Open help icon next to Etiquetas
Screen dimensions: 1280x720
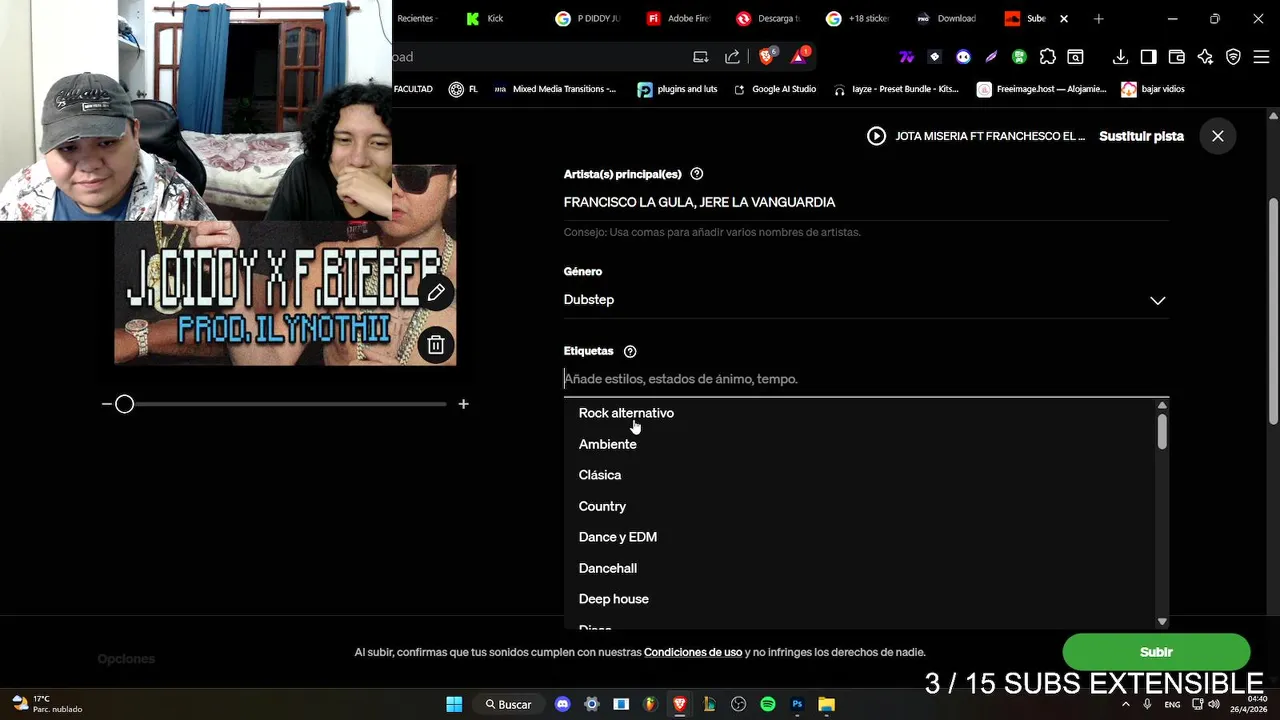(630, 351)
